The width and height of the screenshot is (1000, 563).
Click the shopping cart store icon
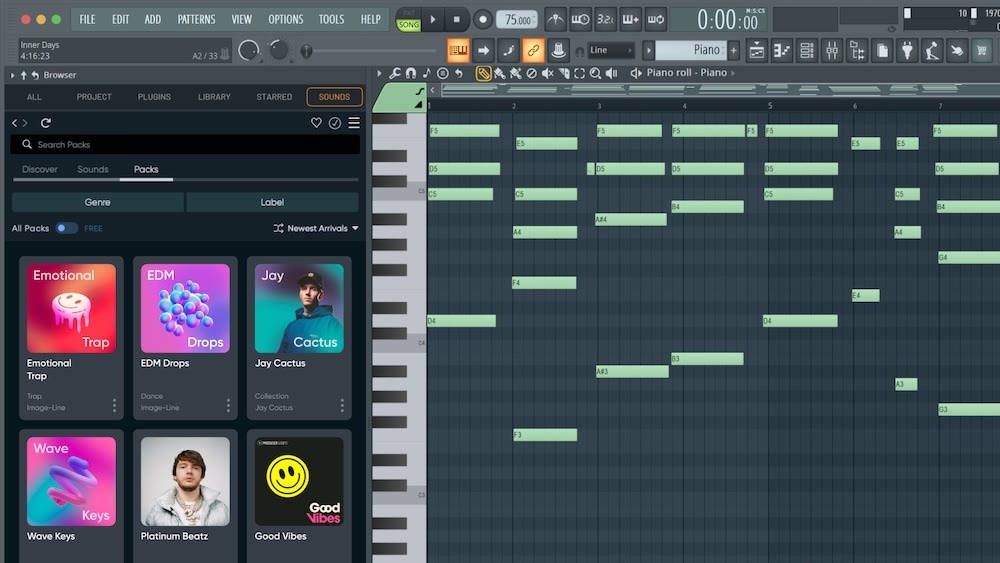982,50
